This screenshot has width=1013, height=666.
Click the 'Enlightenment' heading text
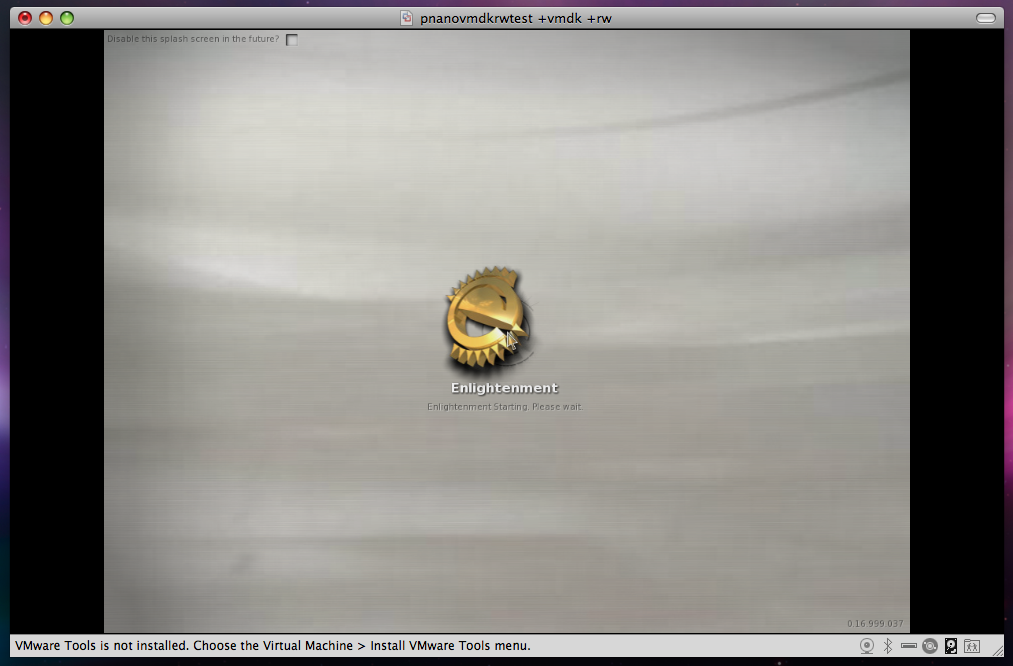(504, 388)
